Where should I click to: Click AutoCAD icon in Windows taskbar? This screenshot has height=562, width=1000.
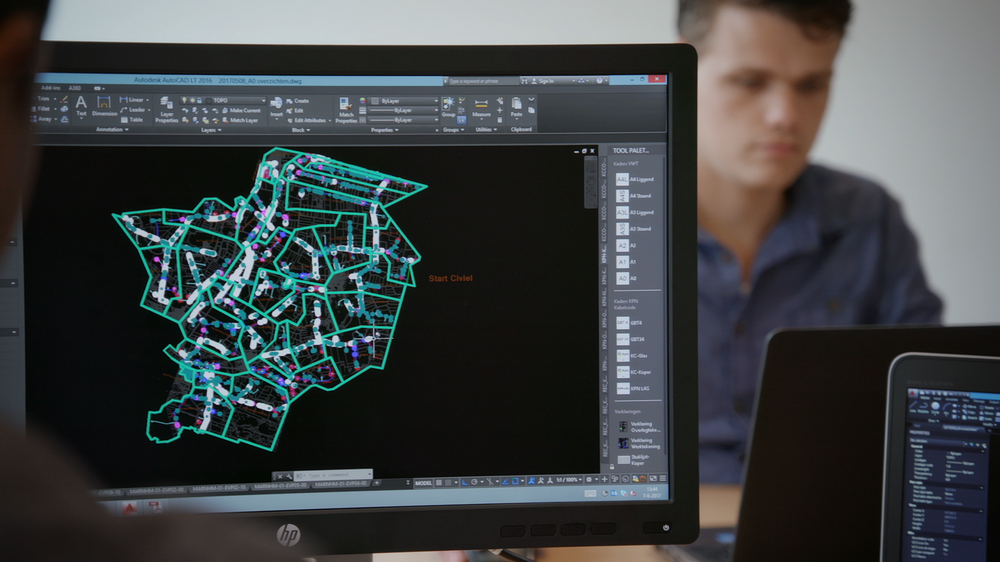pos(129,508)
